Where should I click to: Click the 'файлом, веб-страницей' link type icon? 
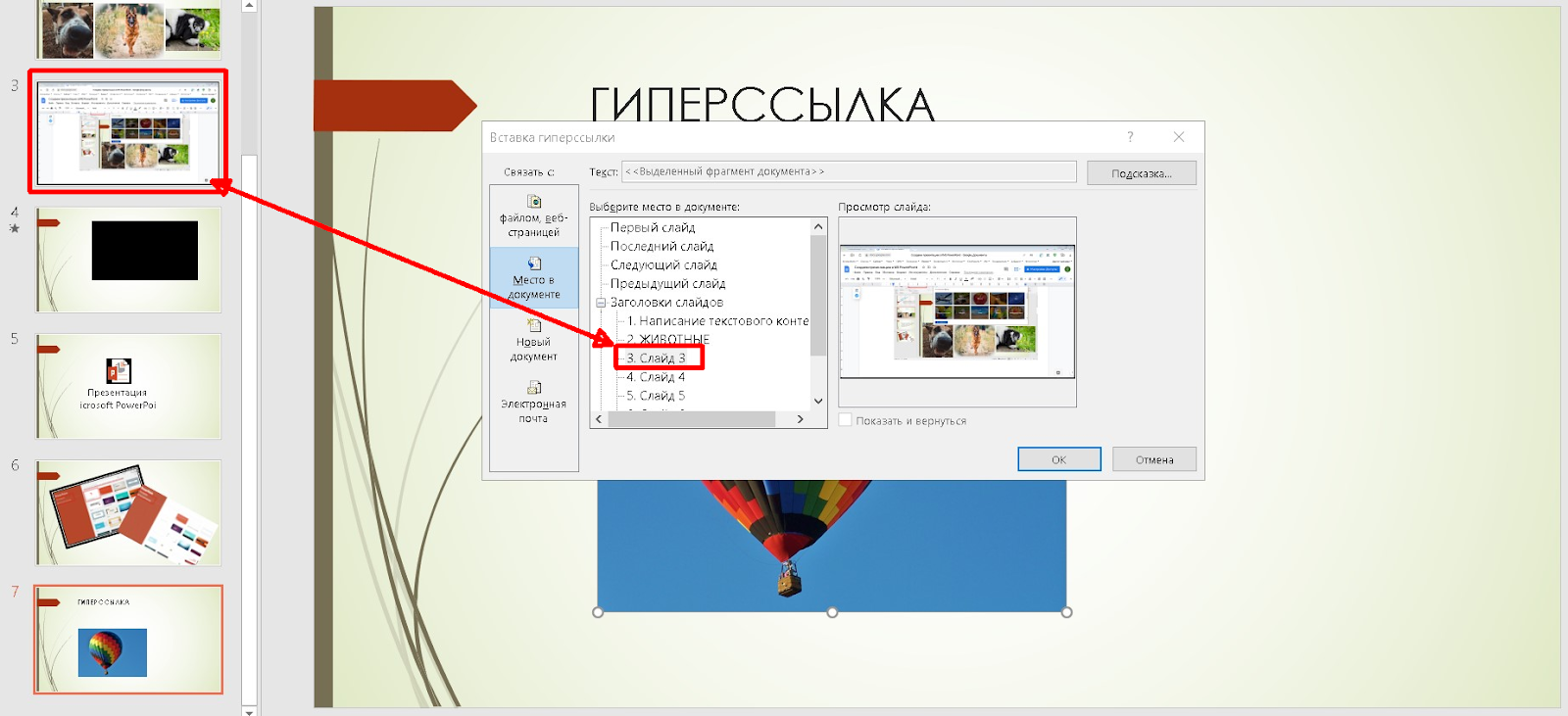[x=534, y=202]
